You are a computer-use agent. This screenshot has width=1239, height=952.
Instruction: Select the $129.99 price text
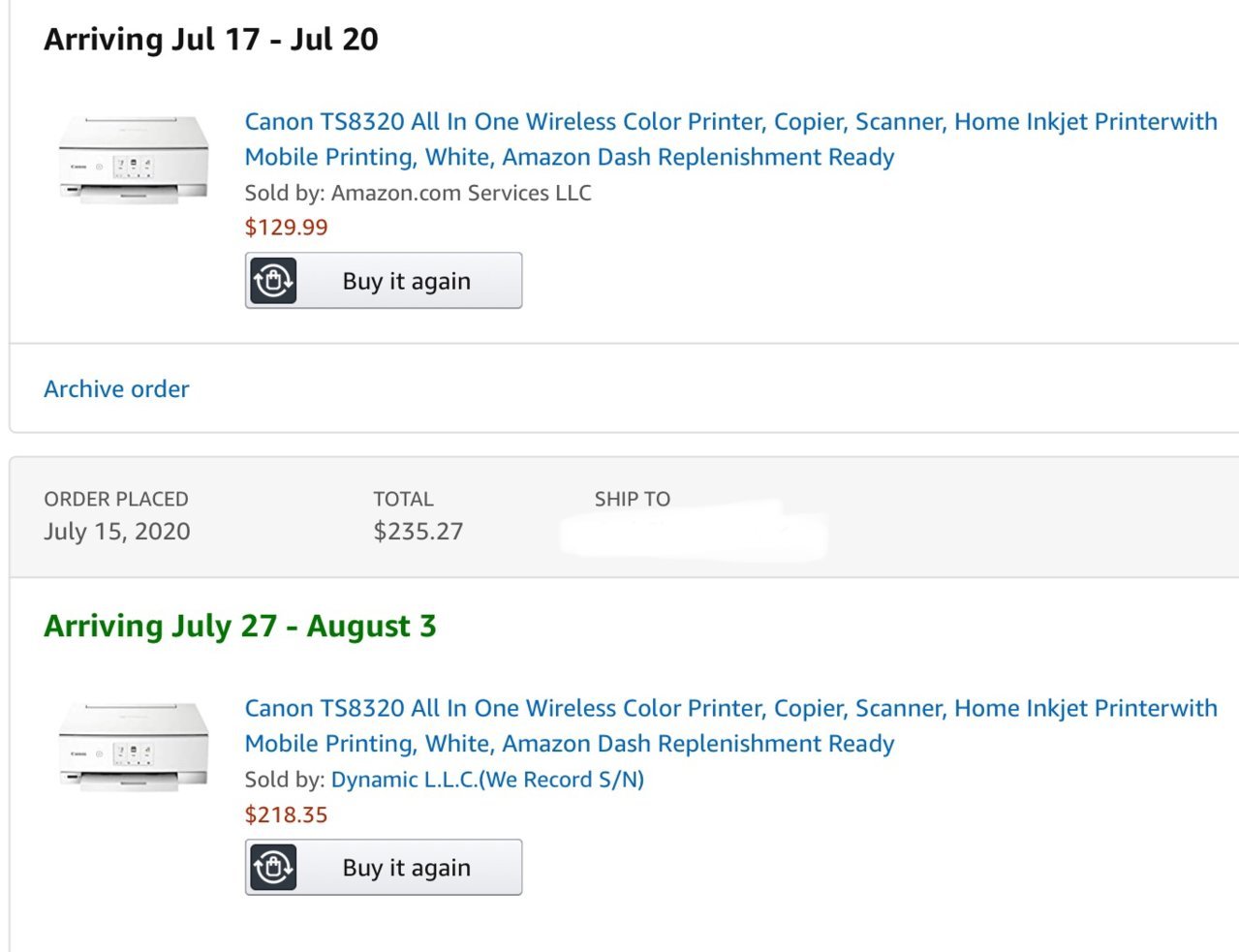pyautogui.click(x=286, y=228)
